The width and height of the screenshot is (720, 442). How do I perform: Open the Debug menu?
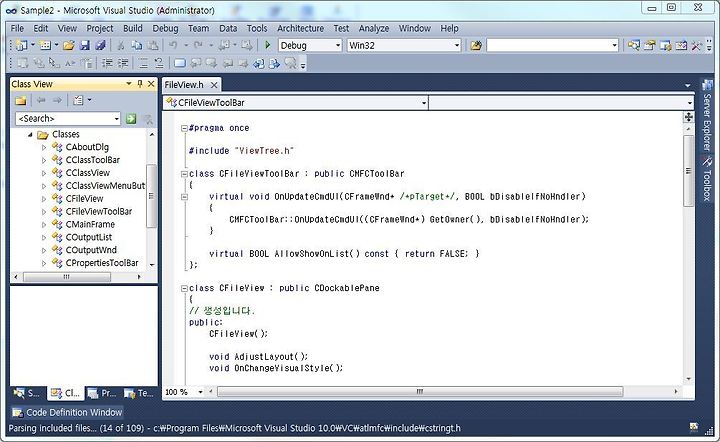click(165, 28)
